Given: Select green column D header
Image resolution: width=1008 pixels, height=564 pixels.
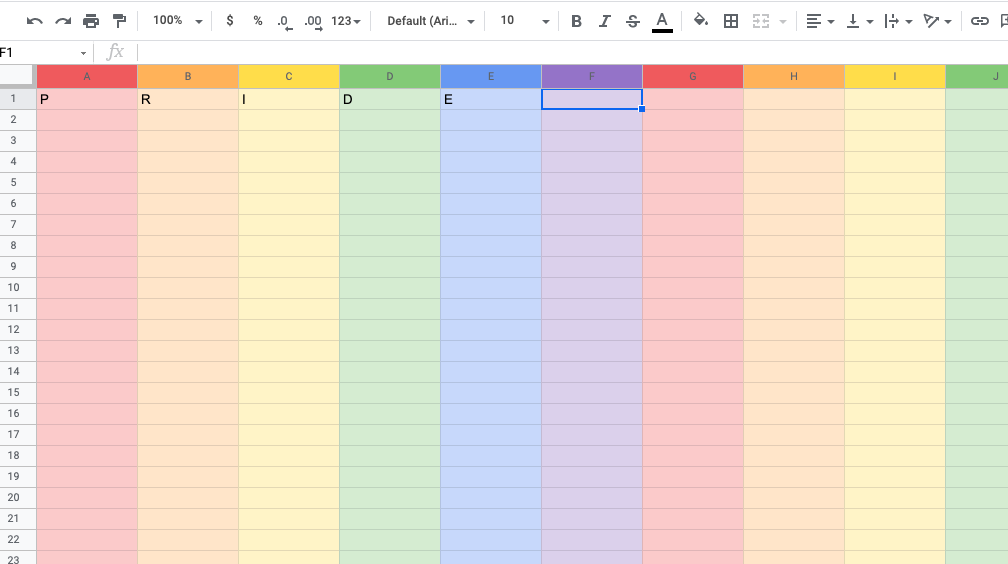Looking at the screenshot, I should pyautogui.click(x=390, y=77).
